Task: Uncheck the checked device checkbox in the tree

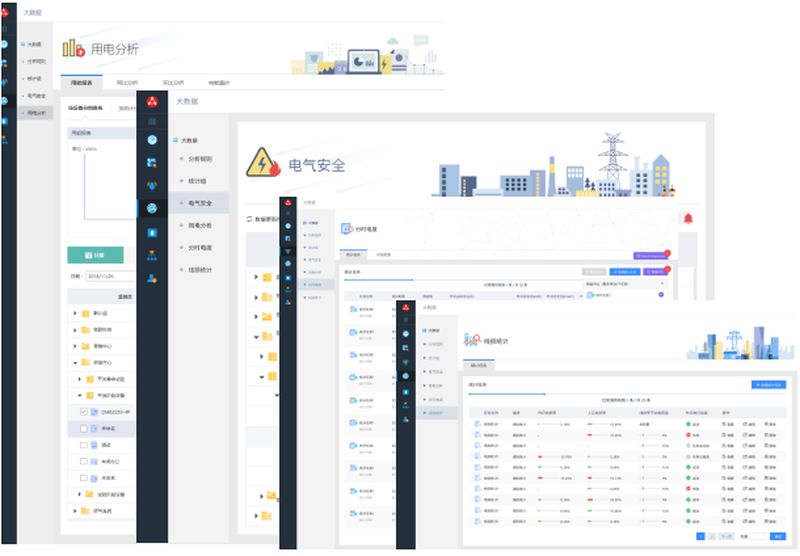Action: tap(84, 411)
